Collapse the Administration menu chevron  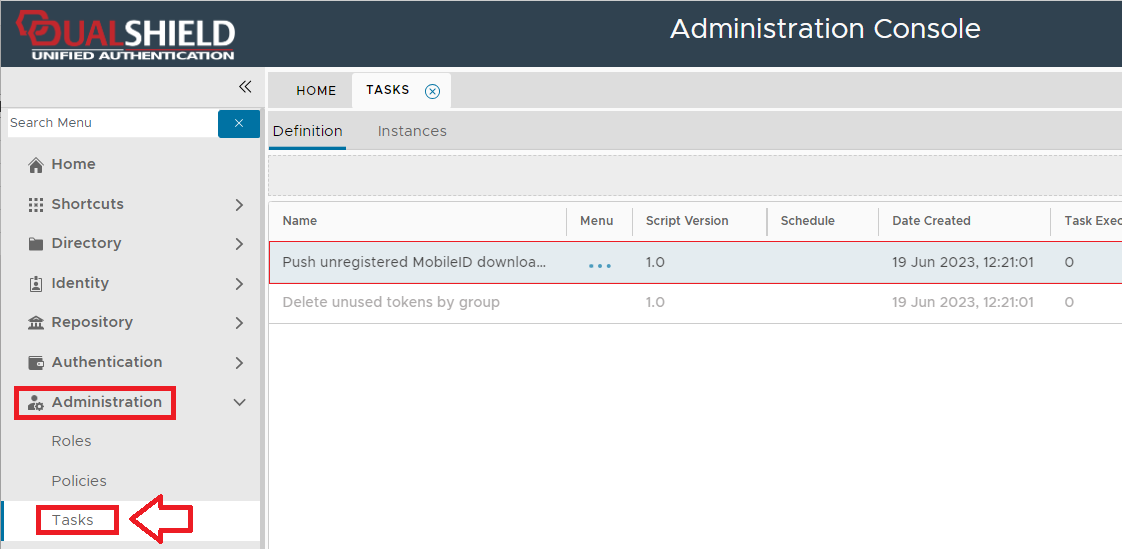click(239, 403)
